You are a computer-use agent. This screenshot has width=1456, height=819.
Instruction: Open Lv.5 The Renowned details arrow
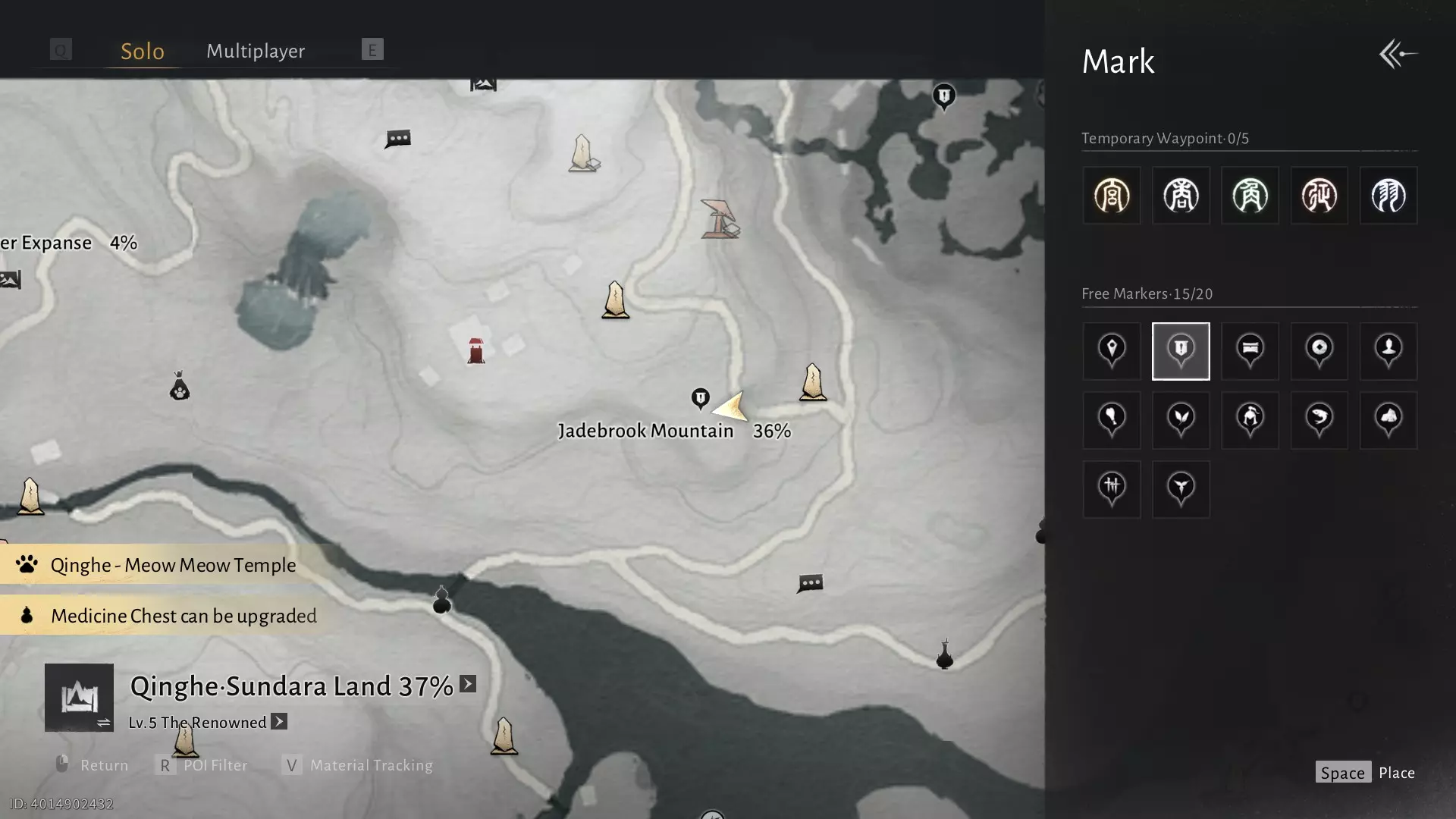tap(279, 721)
